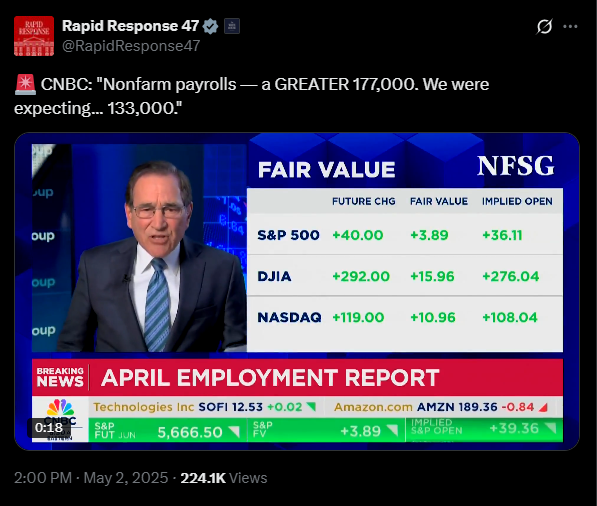Click the DJIA +292.00 future change value
The width and height of the screenshot is (597, 506).
(361, 276)
